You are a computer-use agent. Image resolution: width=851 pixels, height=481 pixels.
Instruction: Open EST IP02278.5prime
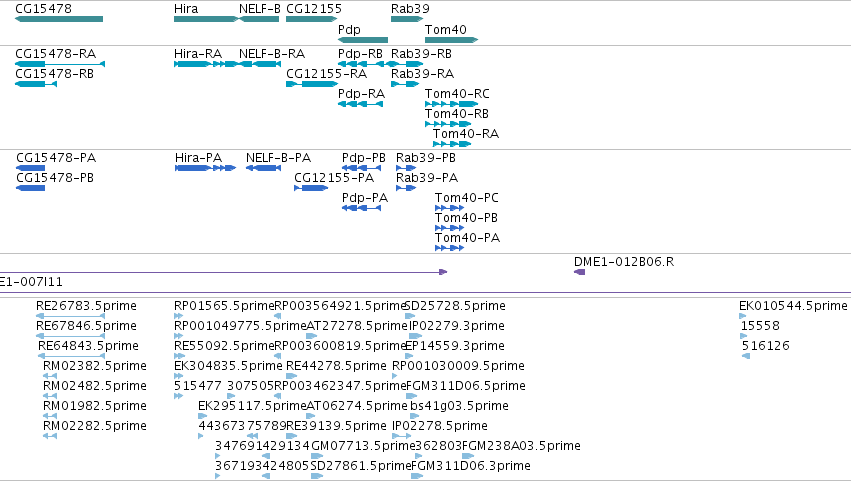(440, 426)
